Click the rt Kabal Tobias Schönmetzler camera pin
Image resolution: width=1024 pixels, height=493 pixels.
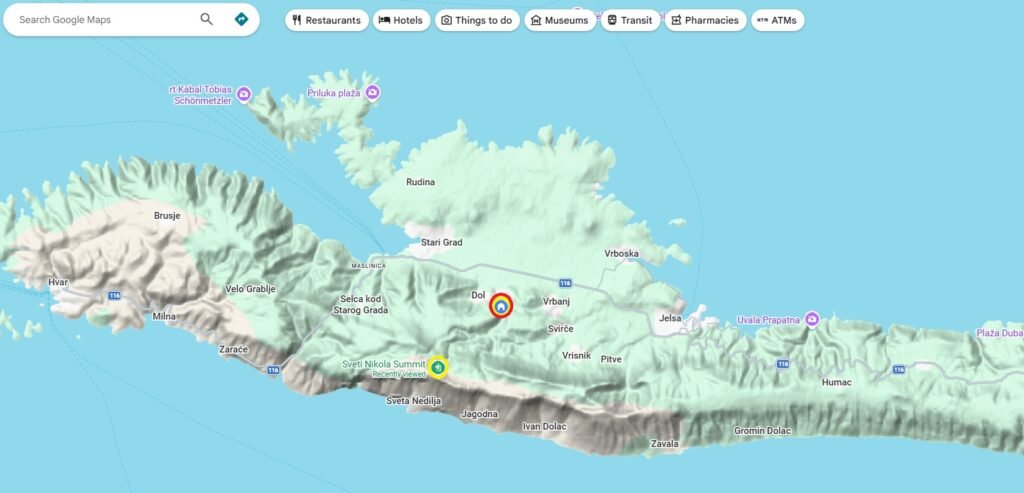(244, 95)
